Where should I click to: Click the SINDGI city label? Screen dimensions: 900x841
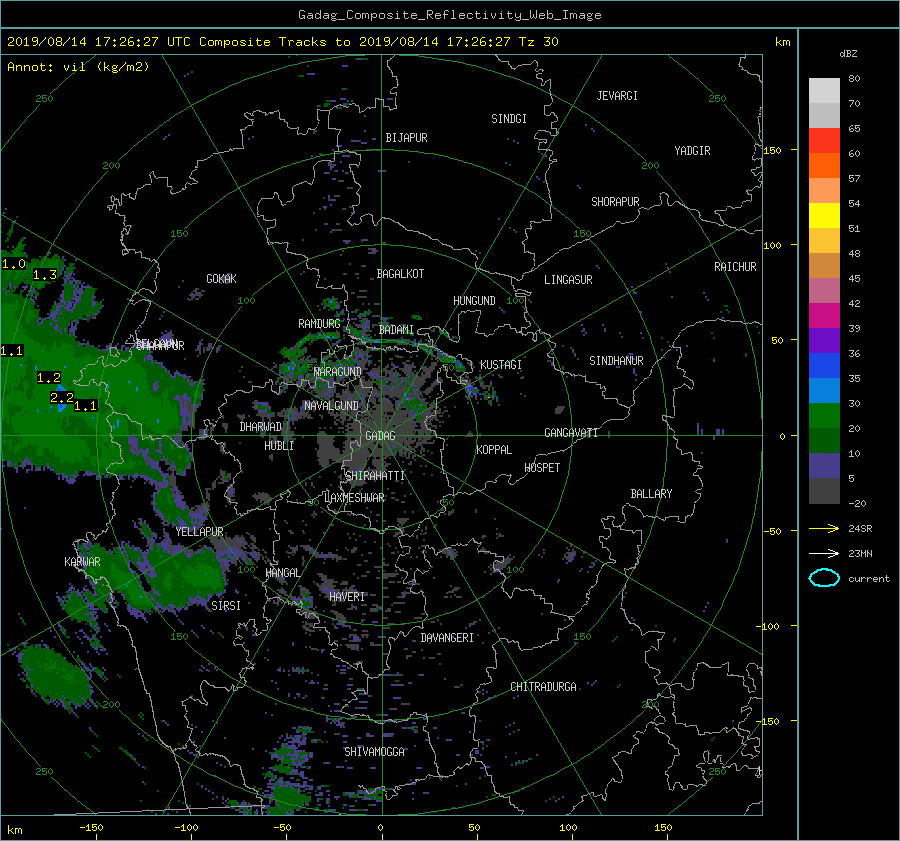pyautogui.click(x=509, y=119)
